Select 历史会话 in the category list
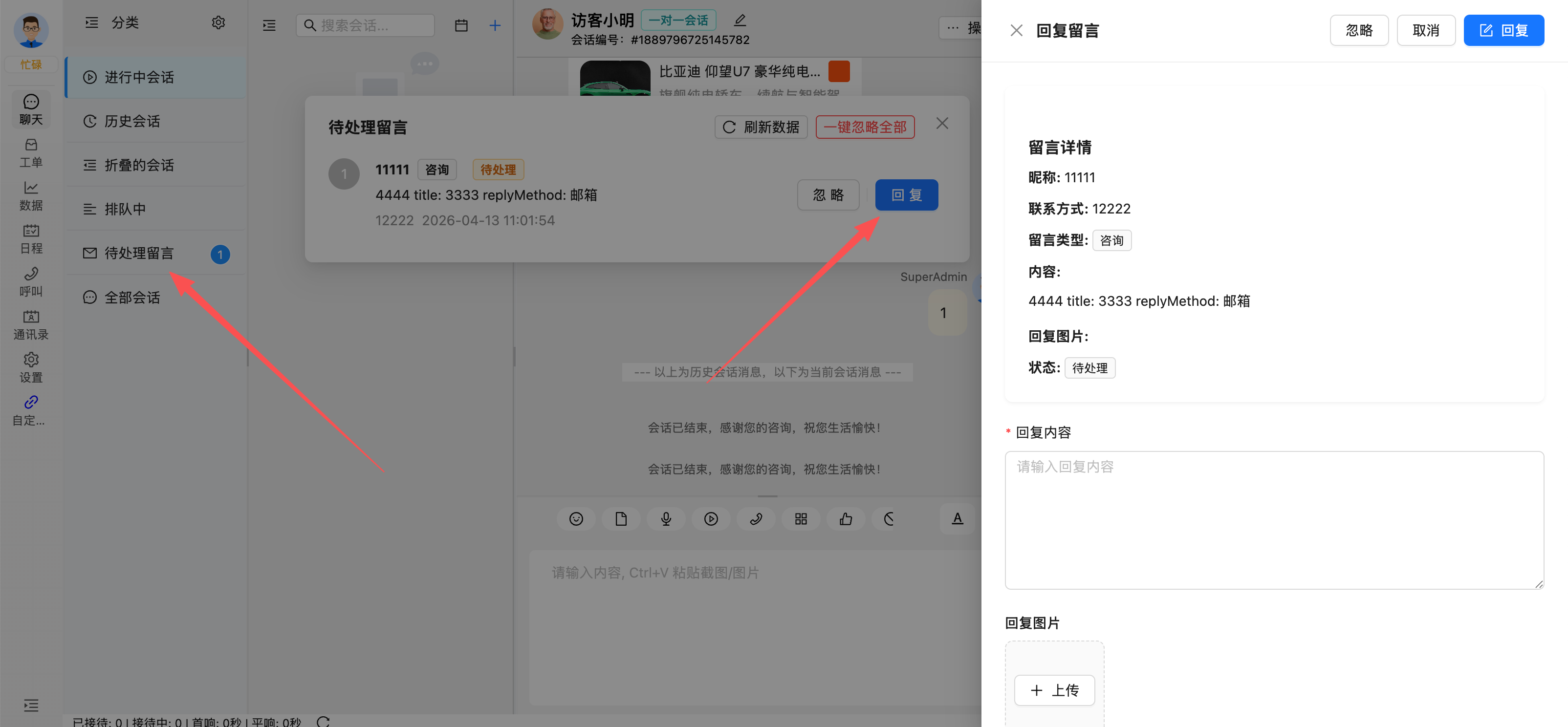The height and width of the screenshot is (727, 1568). [x=156, y=121]
